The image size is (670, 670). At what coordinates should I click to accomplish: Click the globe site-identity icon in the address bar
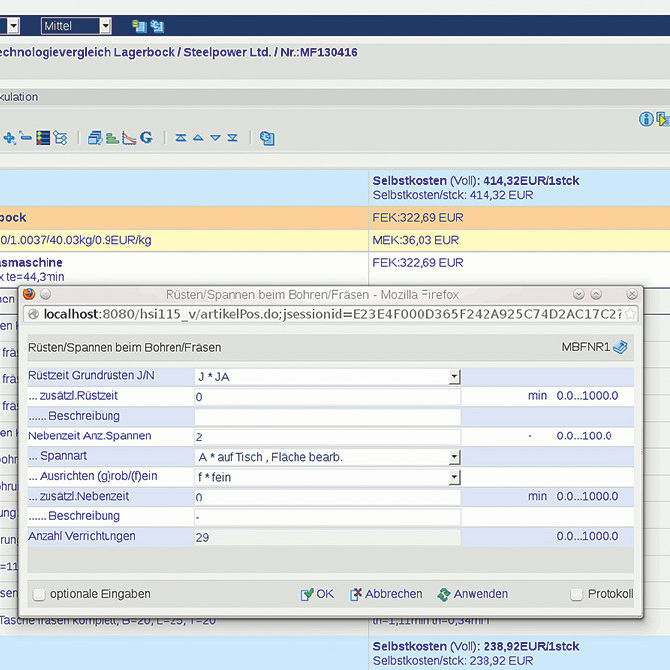tap(33, 314)
